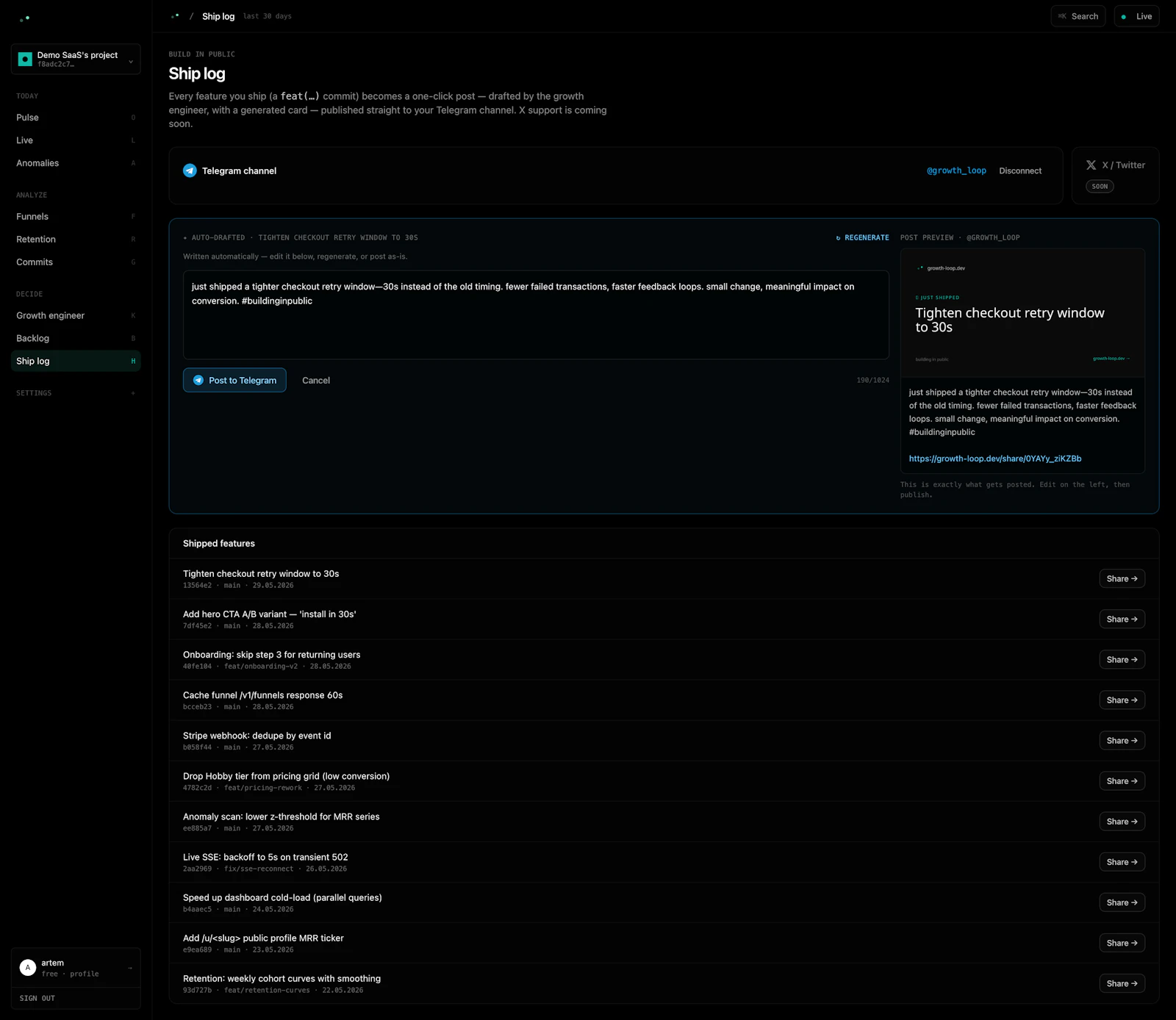Share Tighten checkout retry window feature
This screenshot has width=1176, height=1020.
(1122, 579)
